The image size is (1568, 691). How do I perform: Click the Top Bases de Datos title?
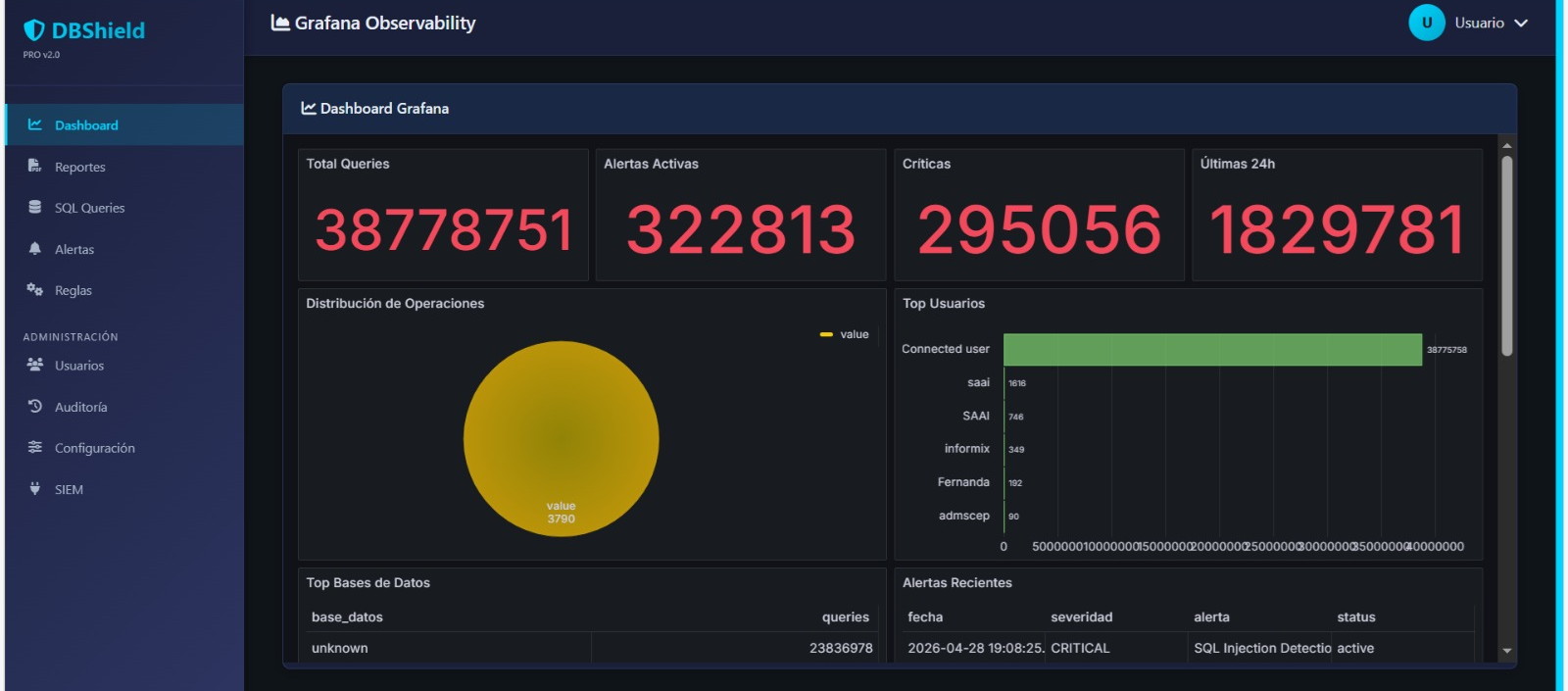[x=367, y=582]
